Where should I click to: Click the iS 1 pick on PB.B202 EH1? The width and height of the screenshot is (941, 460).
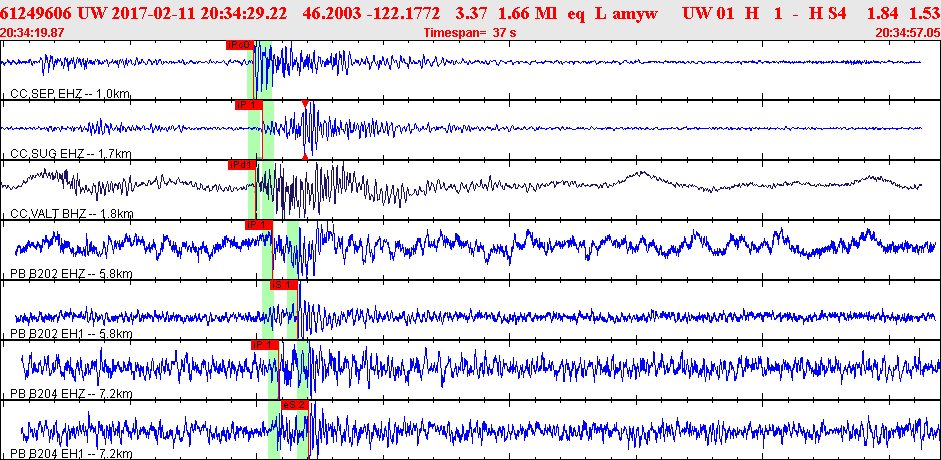pyautogui.click(x=284, y=285)
